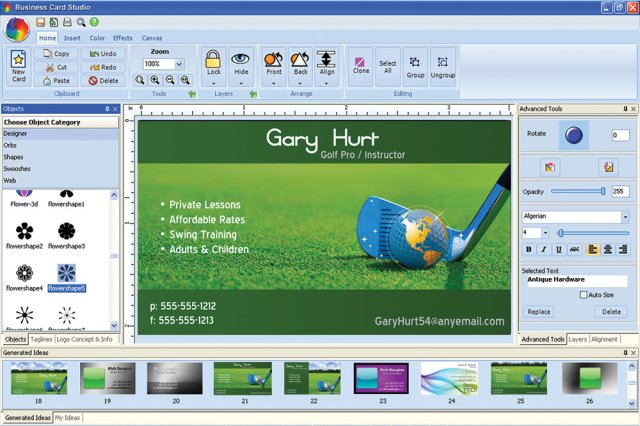Bring object to Front icon

(x=273, y=62)
